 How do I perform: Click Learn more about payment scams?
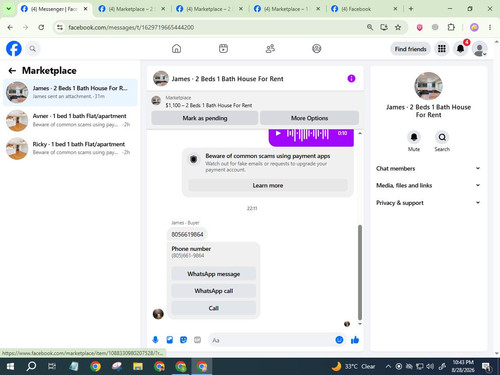click(268, 185)
